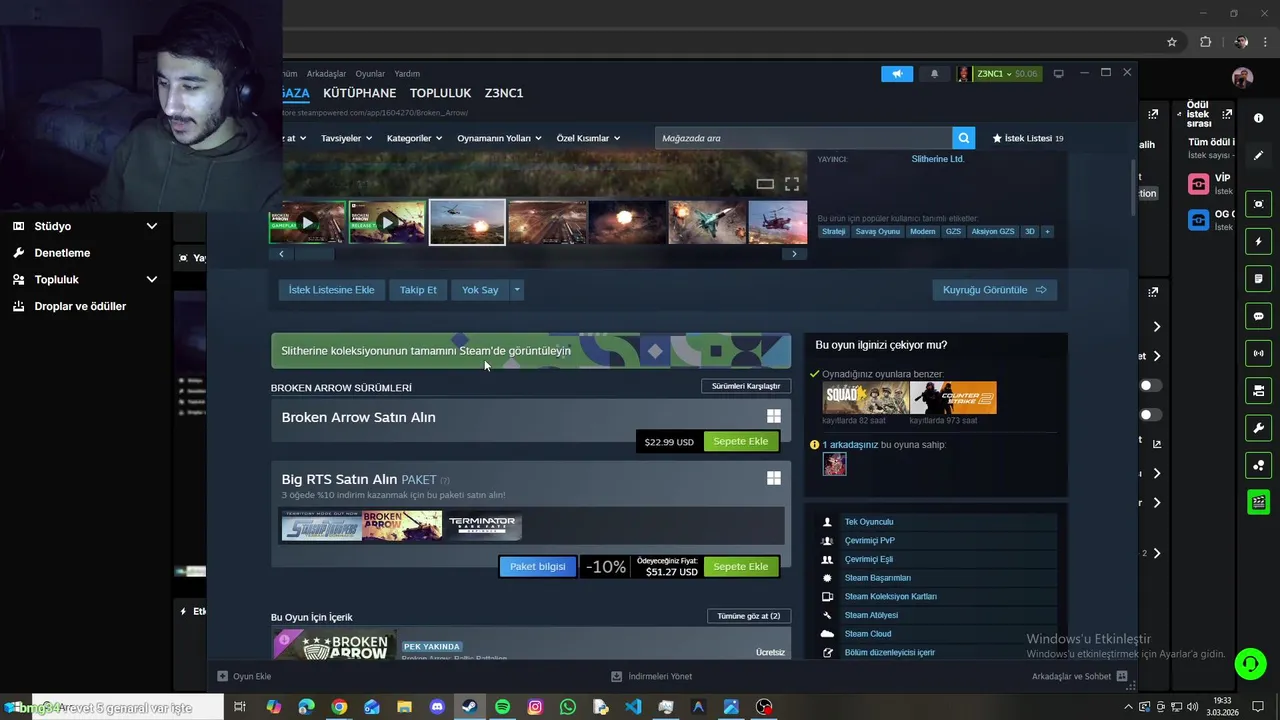
Task: Open the Tavsiyeler dropdown
Action: click(x=346, y=138)
